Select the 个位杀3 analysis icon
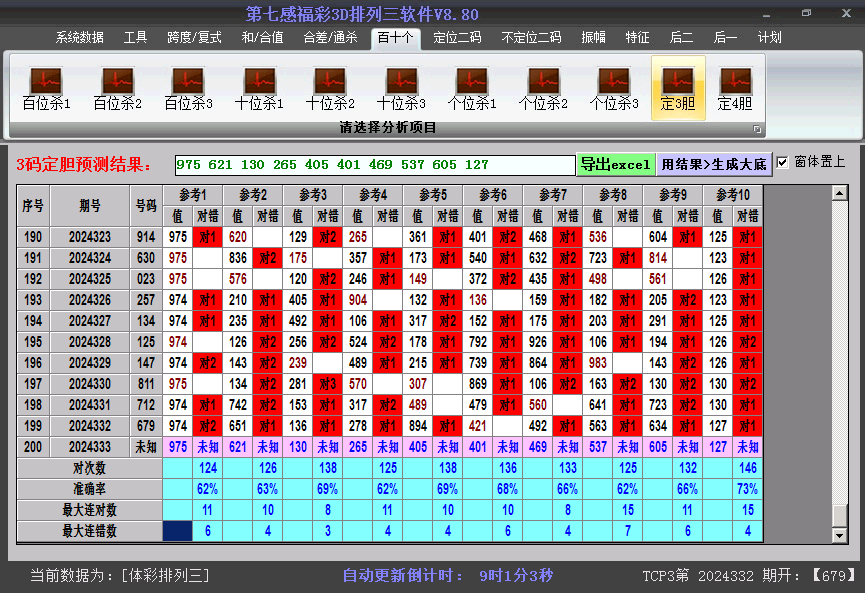 (614, 88)
